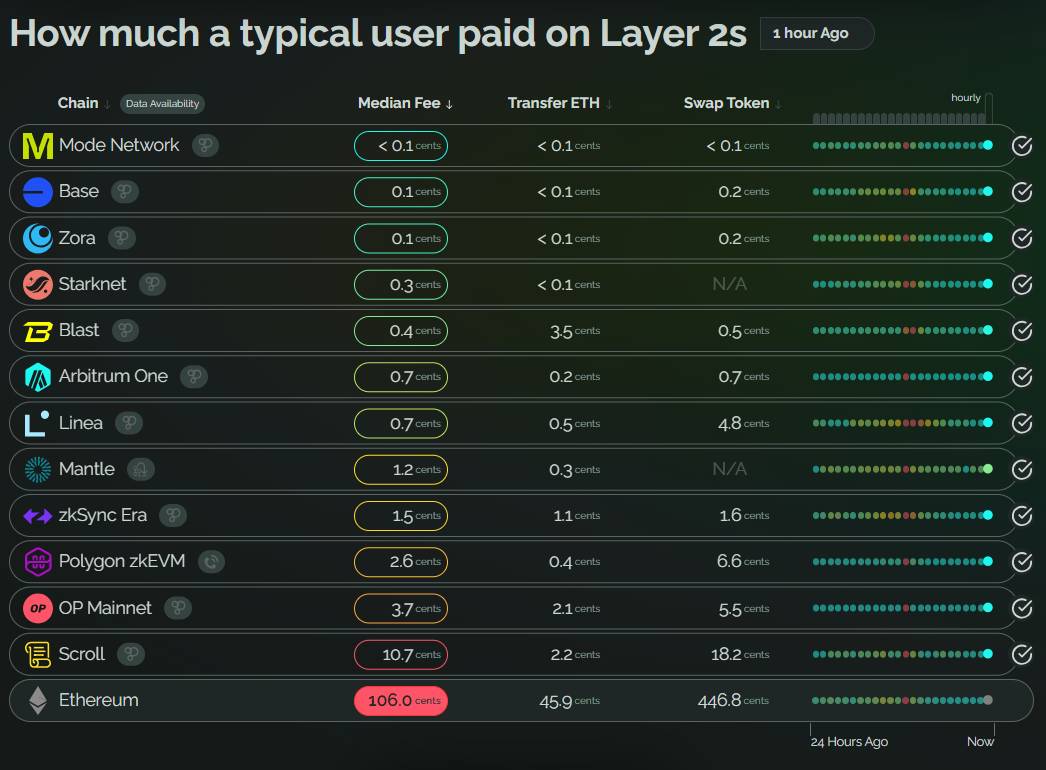Click the Zora chain logo
This screenshot has height=770, width=1046.
coord(37,238)
